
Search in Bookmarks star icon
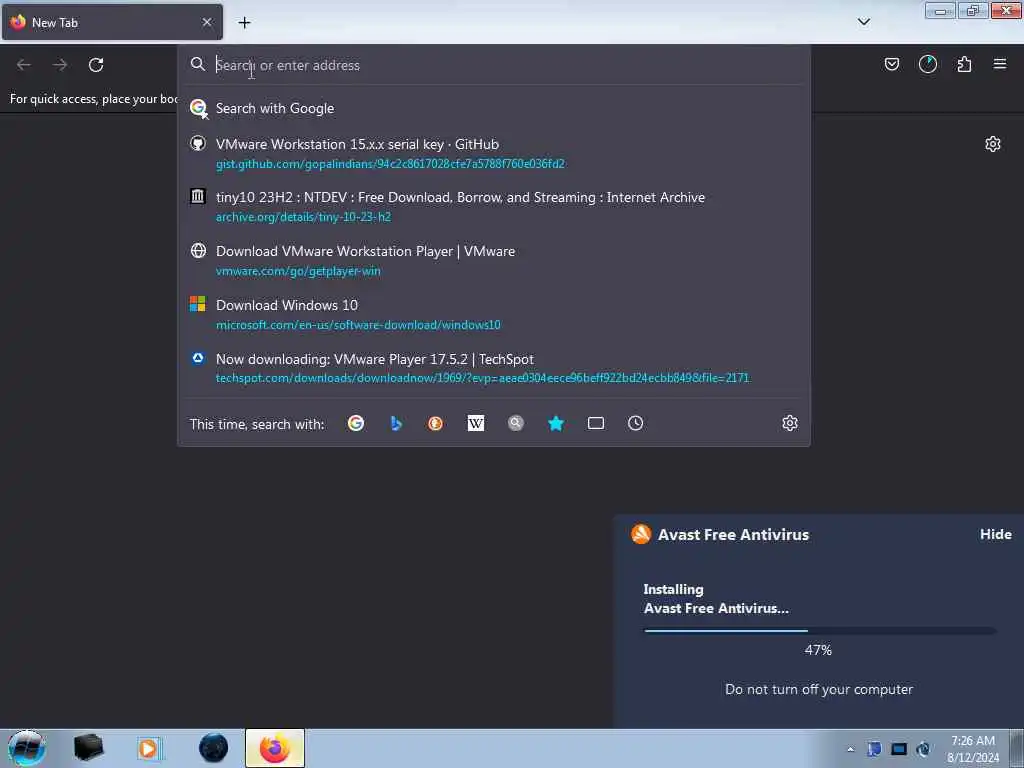556,423
